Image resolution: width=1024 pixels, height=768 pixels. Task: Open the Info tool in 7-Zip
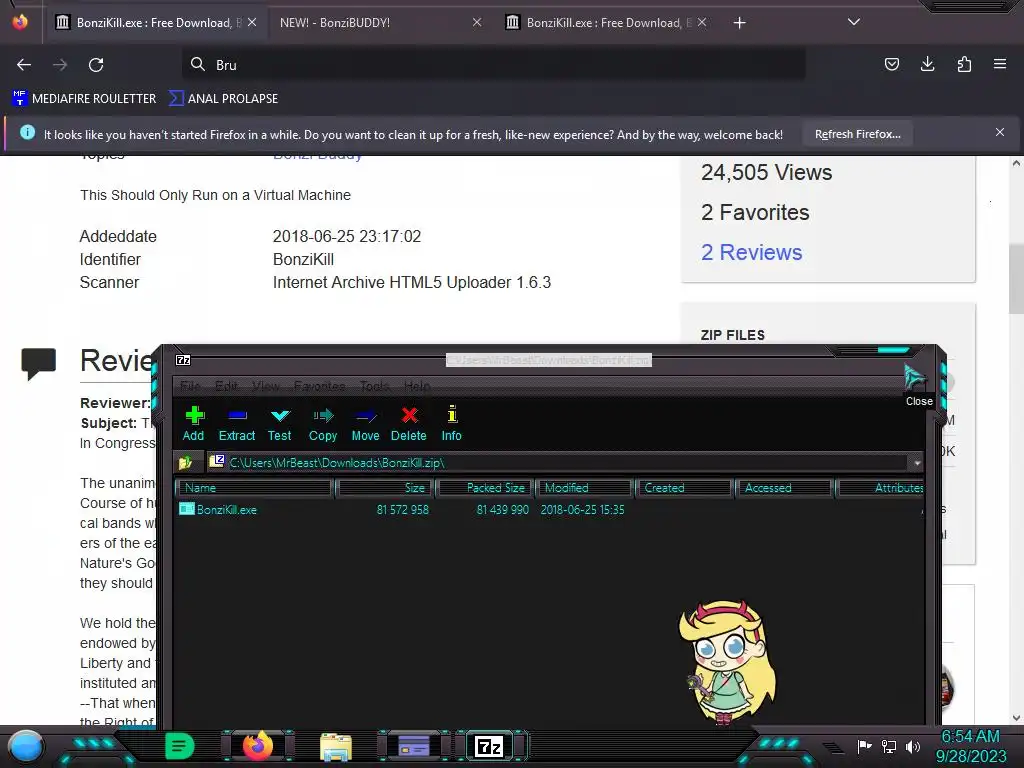[x=451, y=424]
